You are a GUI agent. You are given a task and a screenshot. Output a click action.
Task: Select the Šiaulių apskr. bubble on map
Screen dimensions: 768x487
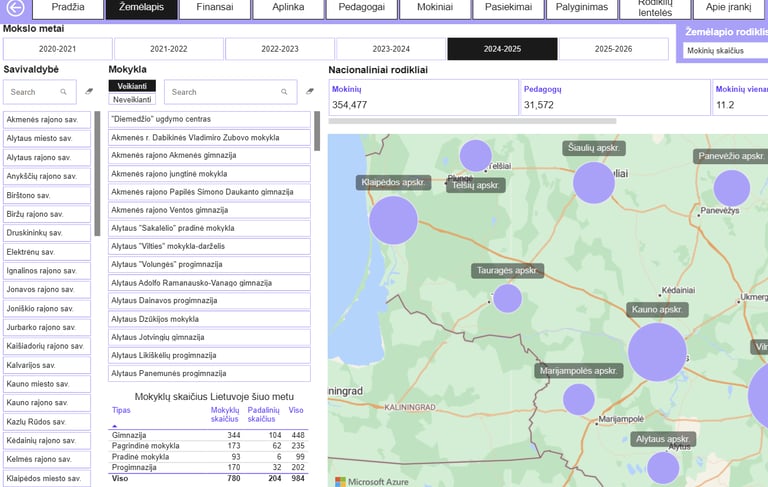point(594,183)
